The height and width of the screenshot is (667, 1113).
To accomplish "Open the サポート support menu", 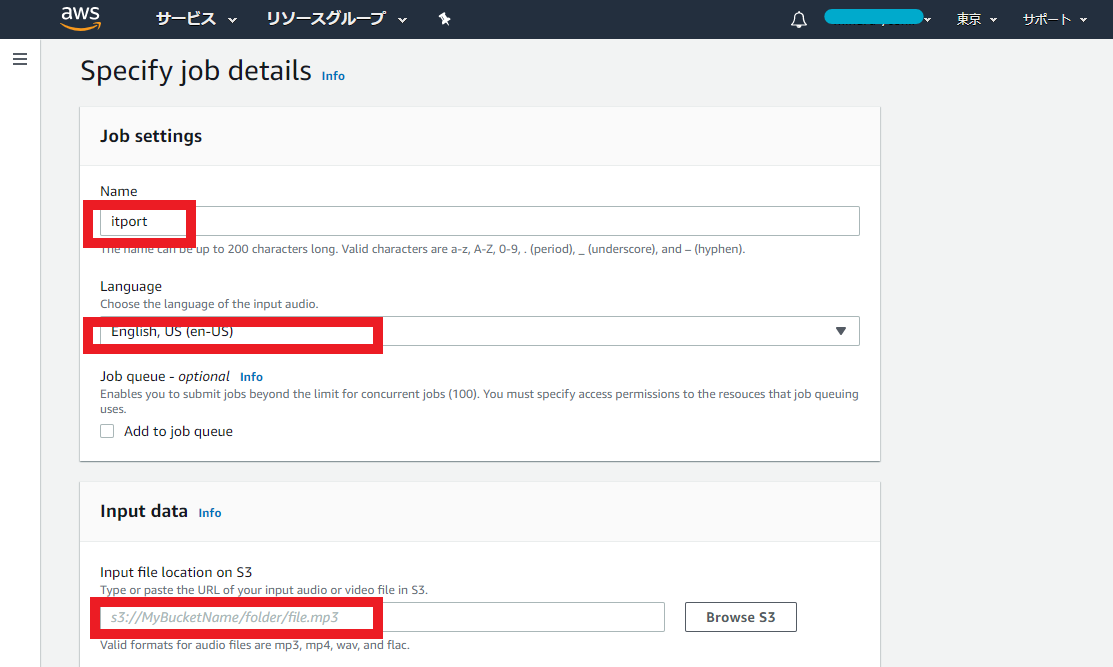I will 1055,20.
